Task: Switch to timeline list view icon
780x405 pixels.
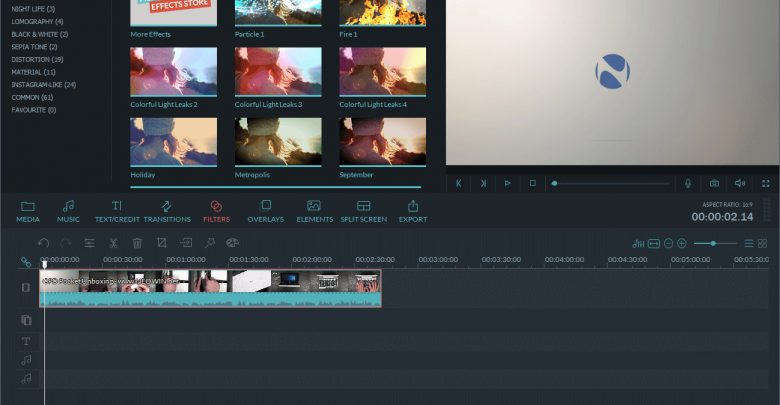Action: tap(749, 243)
